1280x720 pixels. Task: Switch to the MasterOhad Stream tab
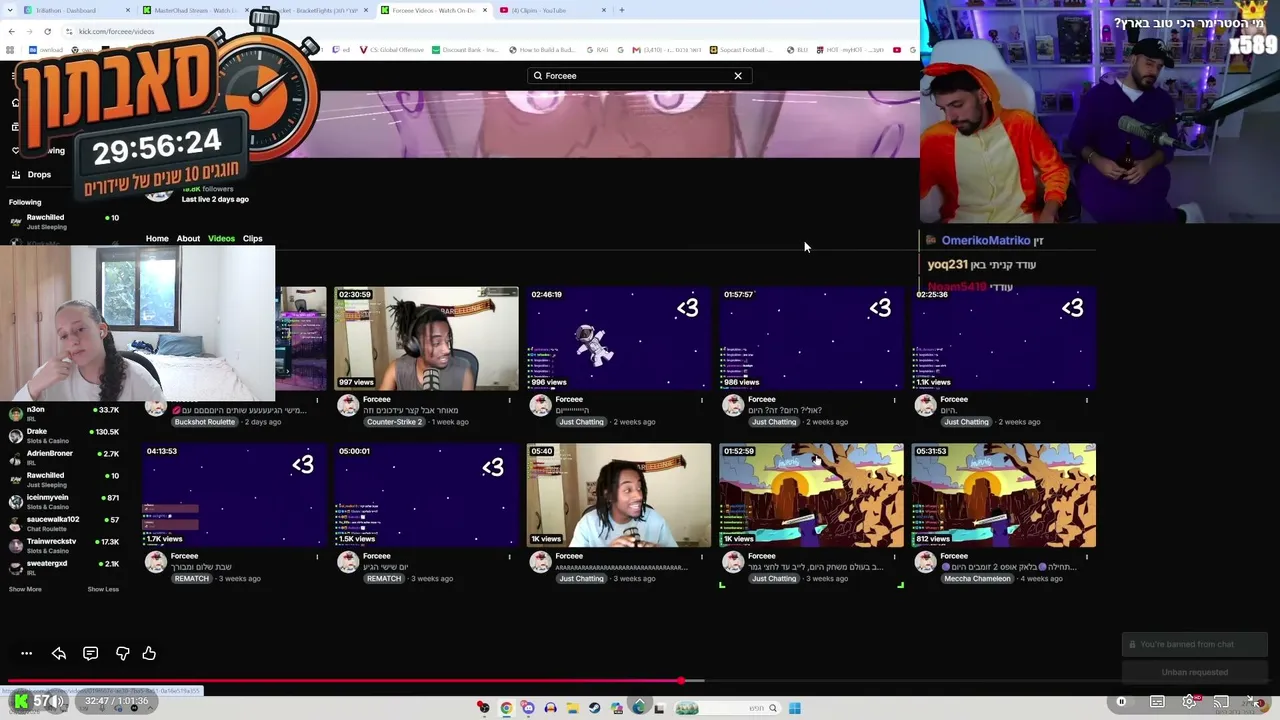pos(195,10)
